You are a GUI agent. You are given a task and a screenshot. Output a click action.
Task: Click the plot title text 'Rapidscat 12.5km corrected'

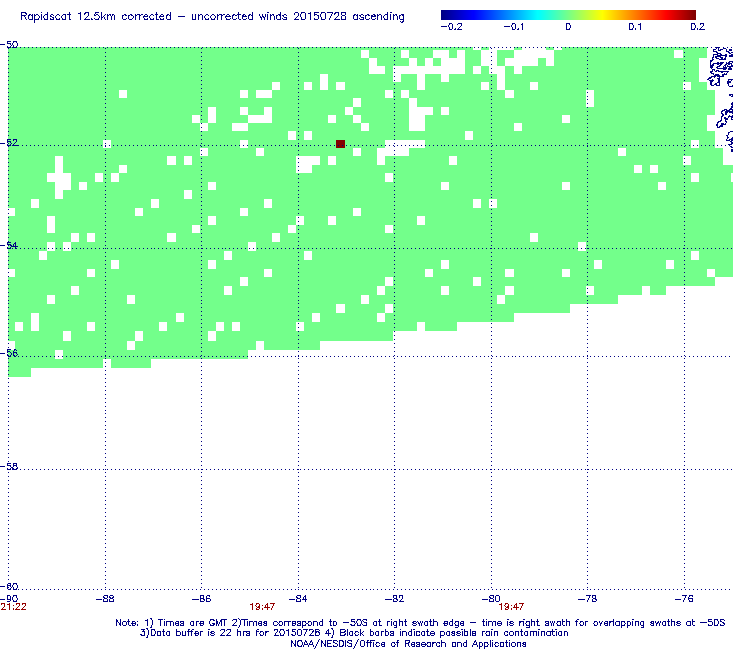pos(96,17)
